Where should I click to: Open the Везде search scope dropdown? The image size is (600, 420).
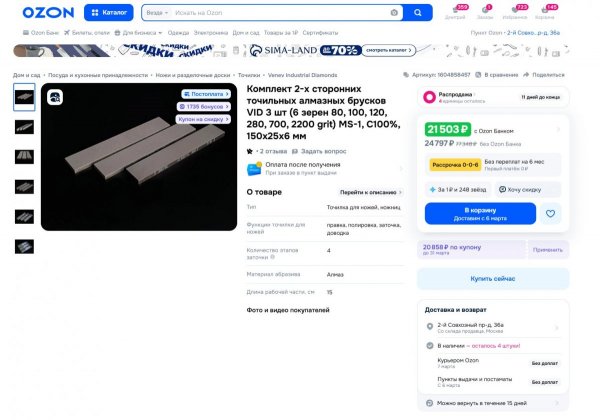(157, 13)
